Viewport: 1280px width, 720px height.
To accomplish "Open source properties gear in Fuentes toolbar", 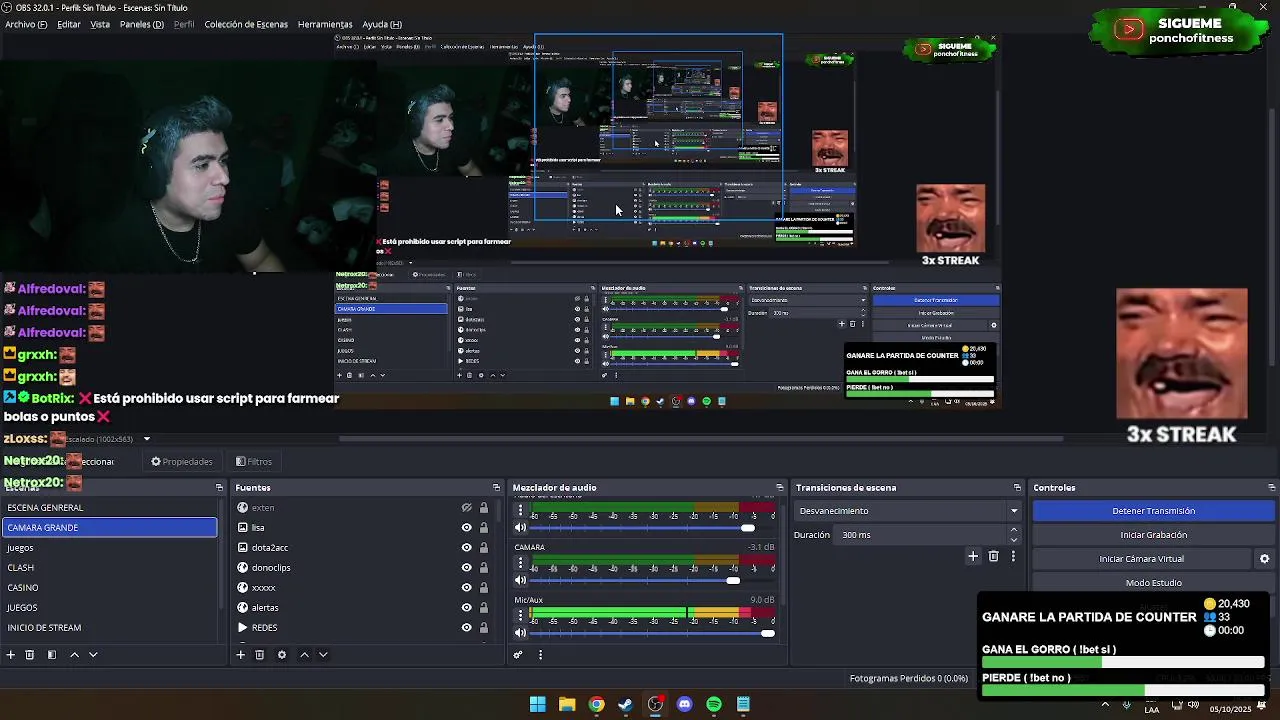I will [x=282, y=655].
